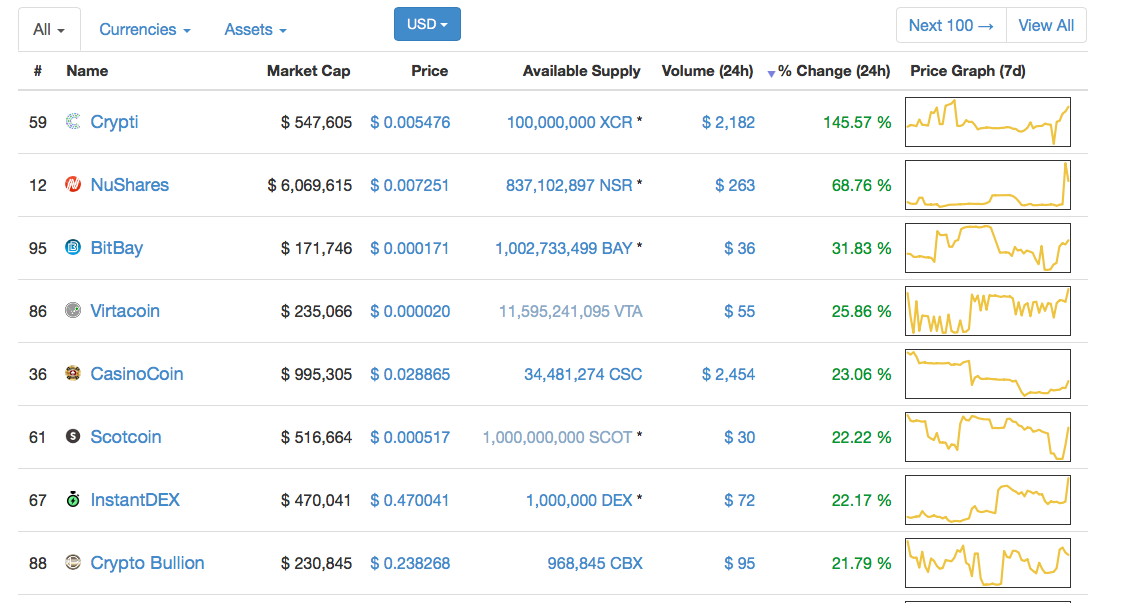Click the BitBay blue logo icon

[73, 248]
